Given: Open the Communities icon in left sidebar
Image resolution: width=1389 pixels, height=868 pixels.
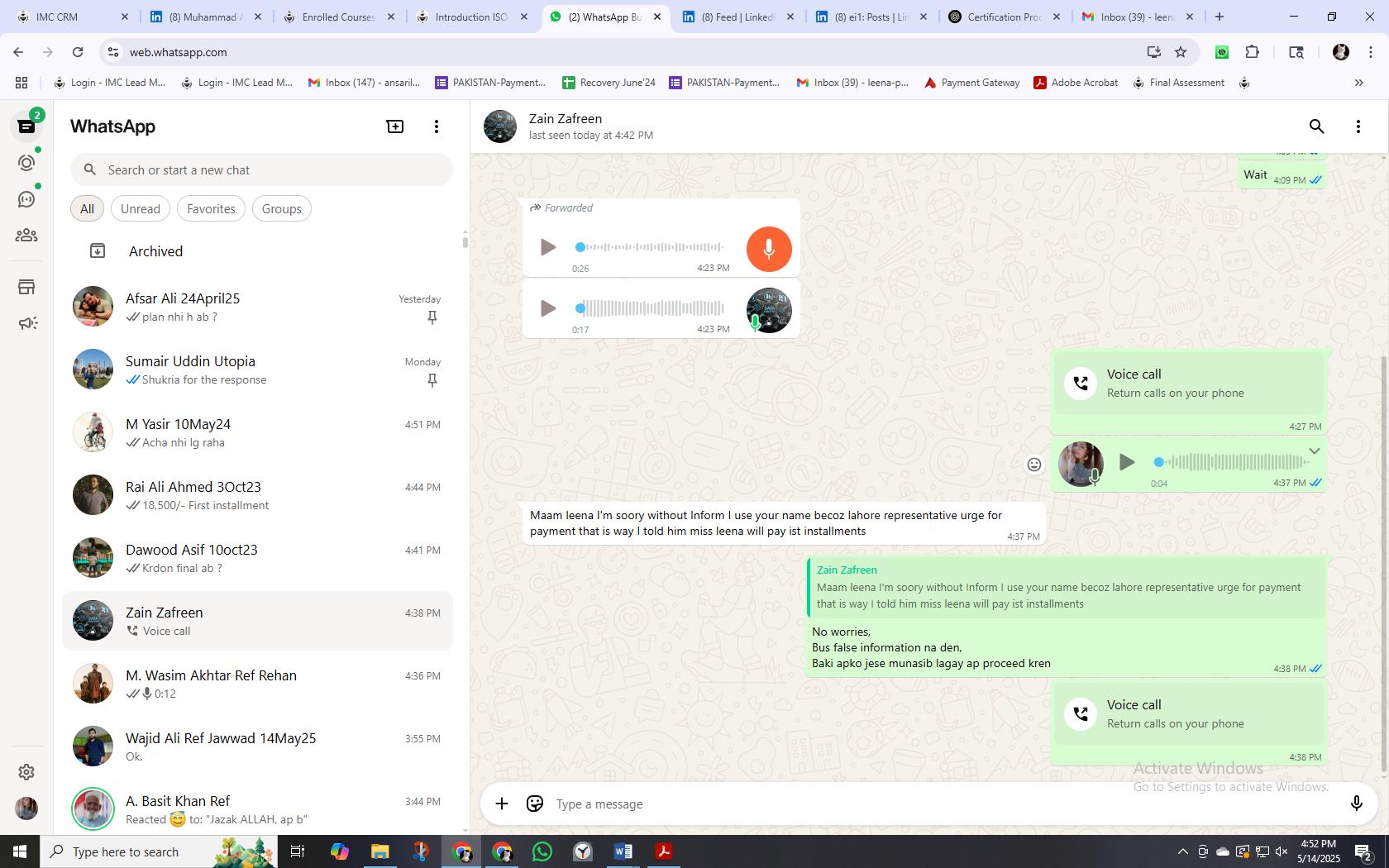Looking at the screenshot, I should point(26,236).
